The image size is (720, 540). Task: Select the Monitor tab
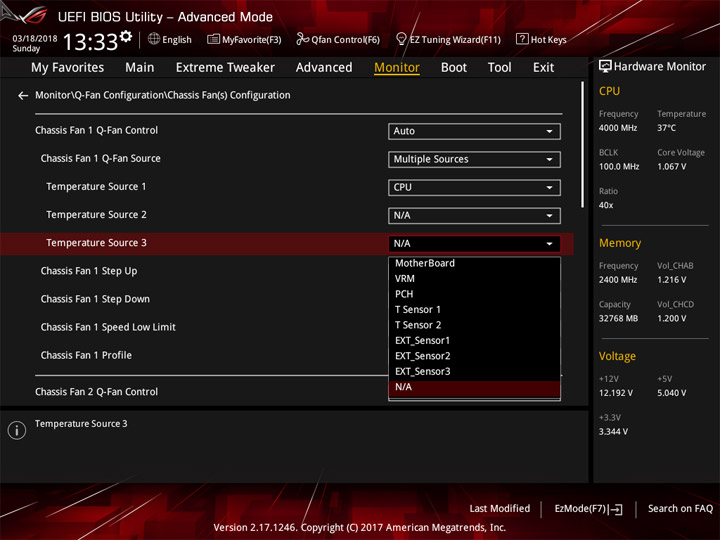point(397,68)
